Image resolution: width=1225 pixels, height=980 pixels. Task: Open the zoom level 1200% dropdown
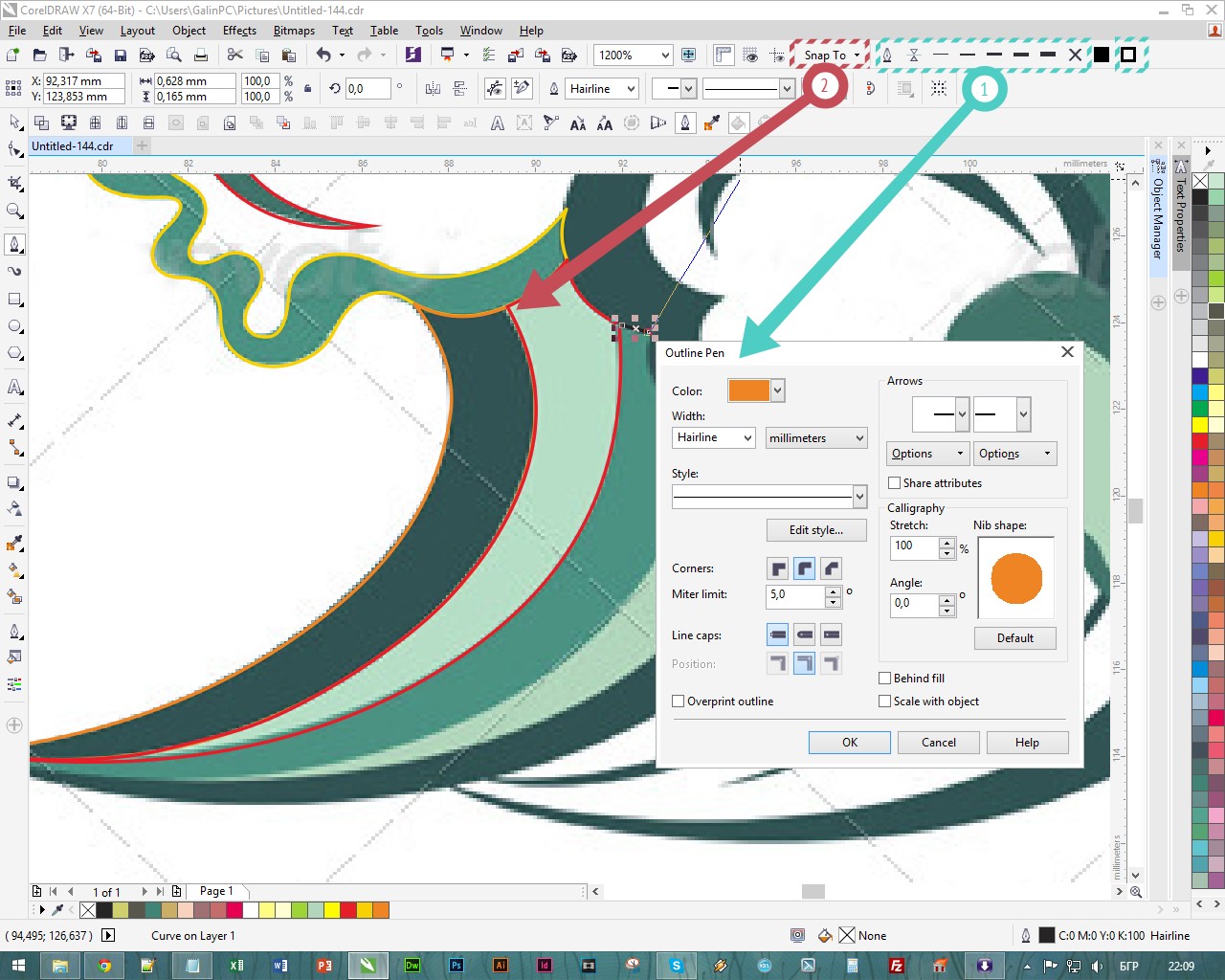(665, 56)
